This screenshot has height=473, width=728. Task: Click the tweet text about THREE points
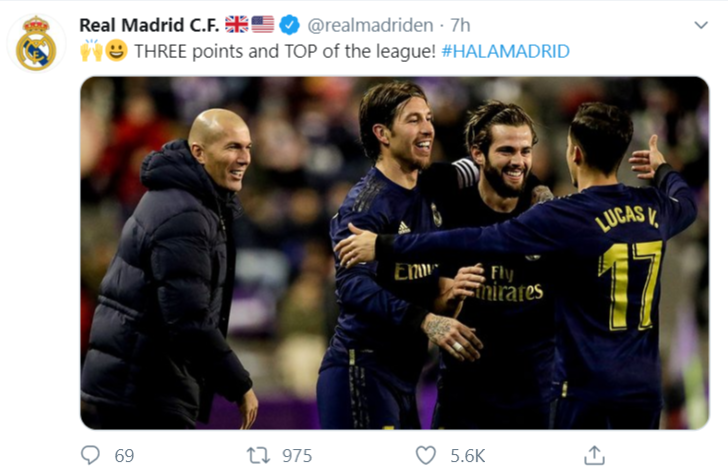point(285,51)
